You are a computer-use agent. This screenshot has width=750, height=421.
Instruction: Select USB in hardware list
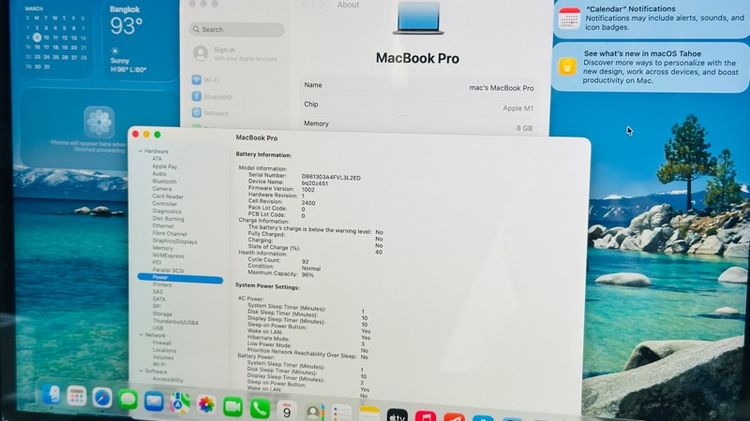158,328
